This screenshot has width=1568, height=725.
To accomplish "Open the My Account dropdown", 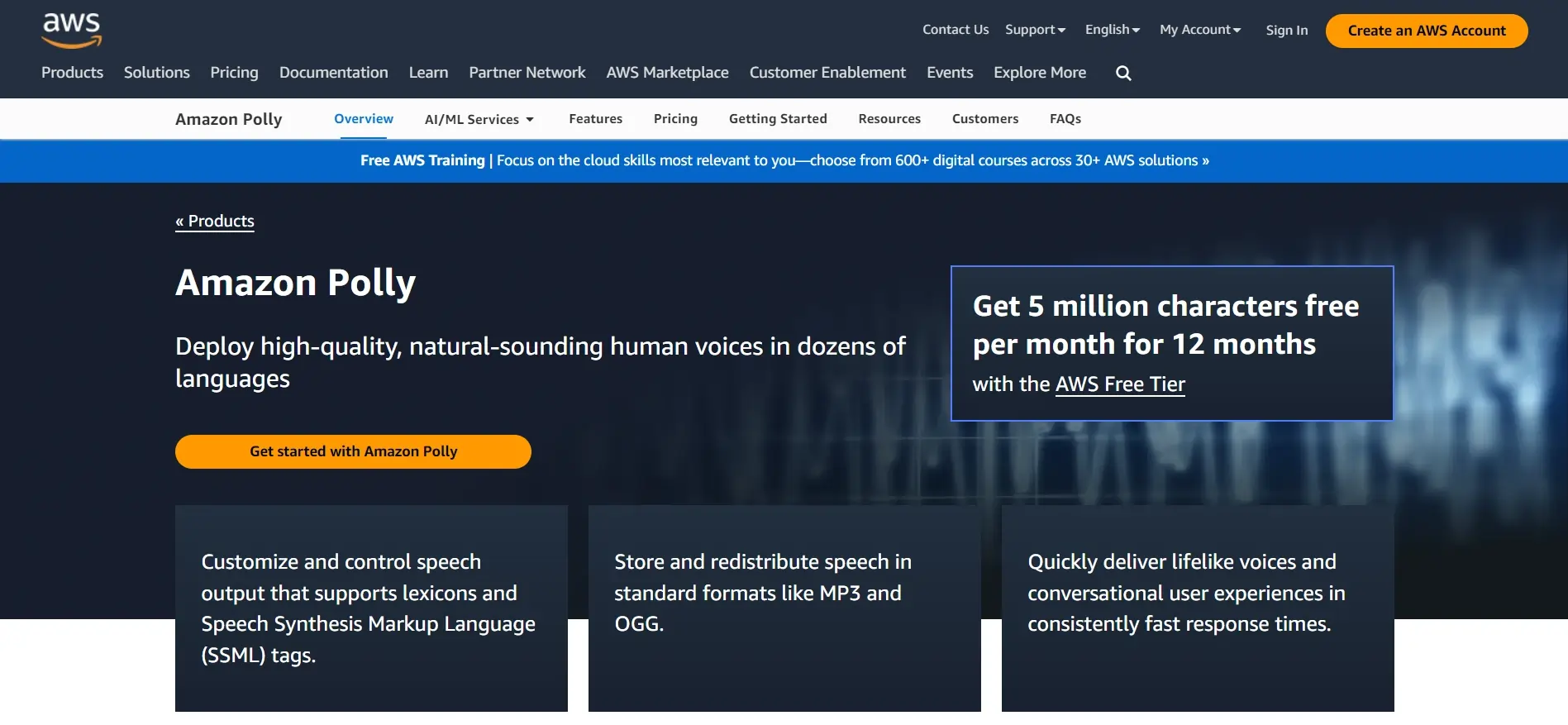I will pos(1200,30).
